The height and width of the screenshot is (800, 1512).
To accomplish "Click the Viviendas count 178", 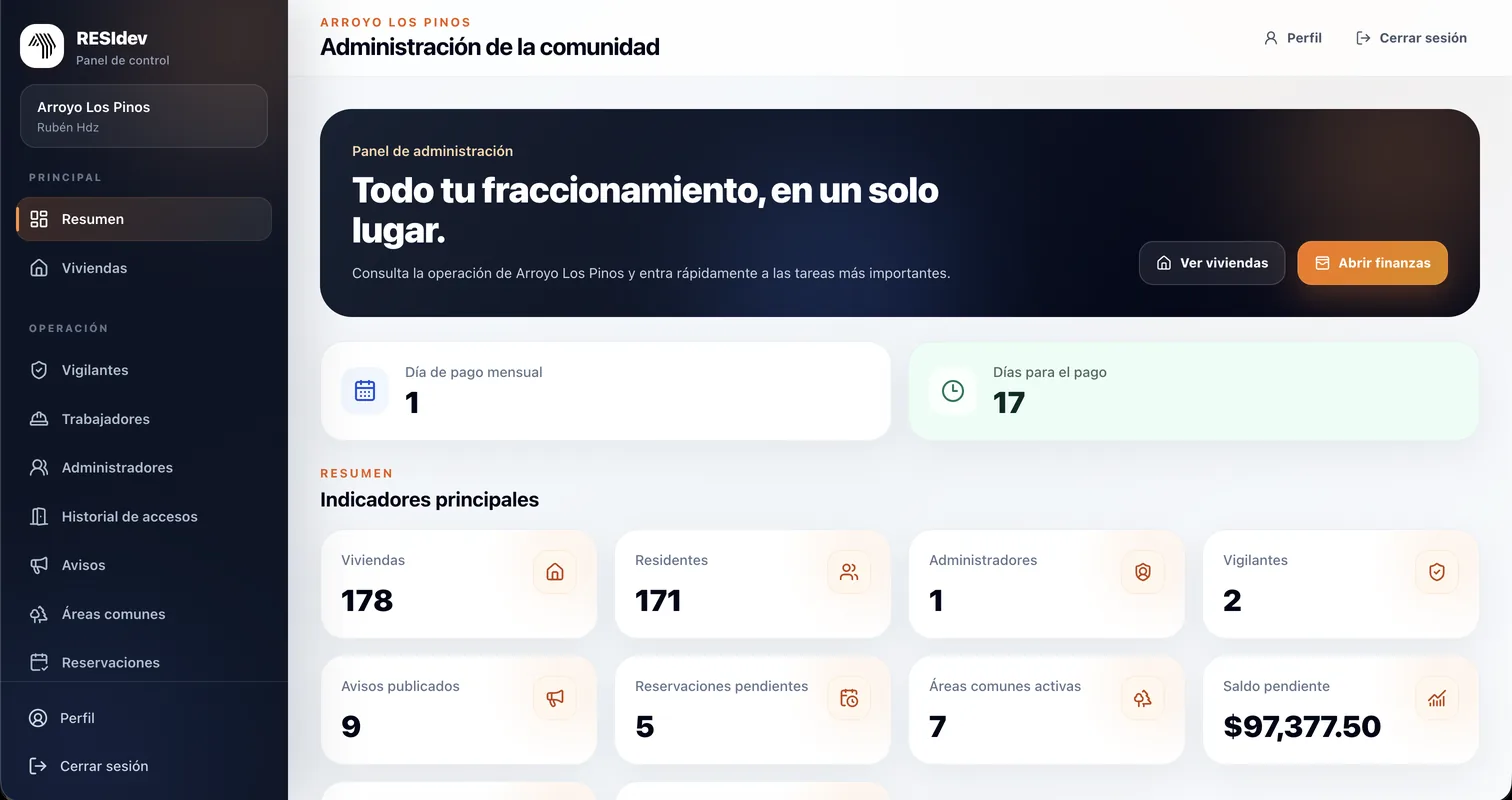I will 367,601.
